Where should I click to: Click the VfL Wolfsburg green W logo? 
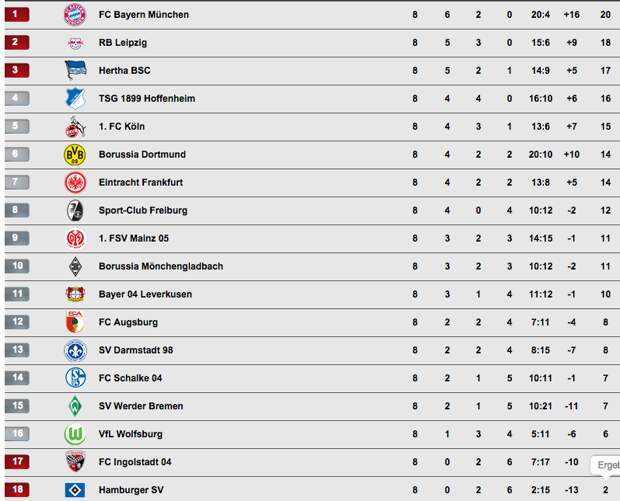75,434
